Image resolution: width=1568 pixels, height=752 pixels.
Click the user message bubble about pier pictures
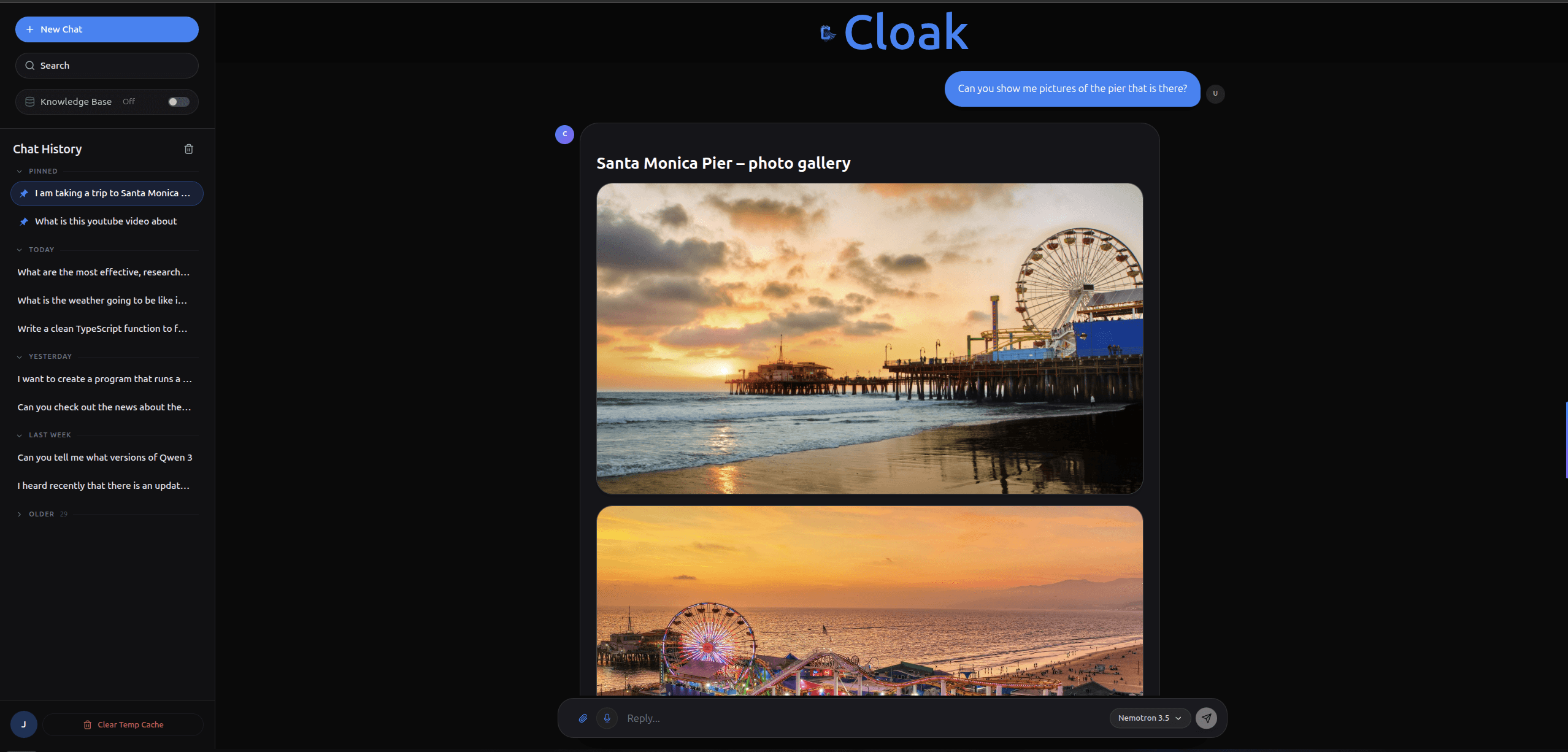tap(1072, 89)
